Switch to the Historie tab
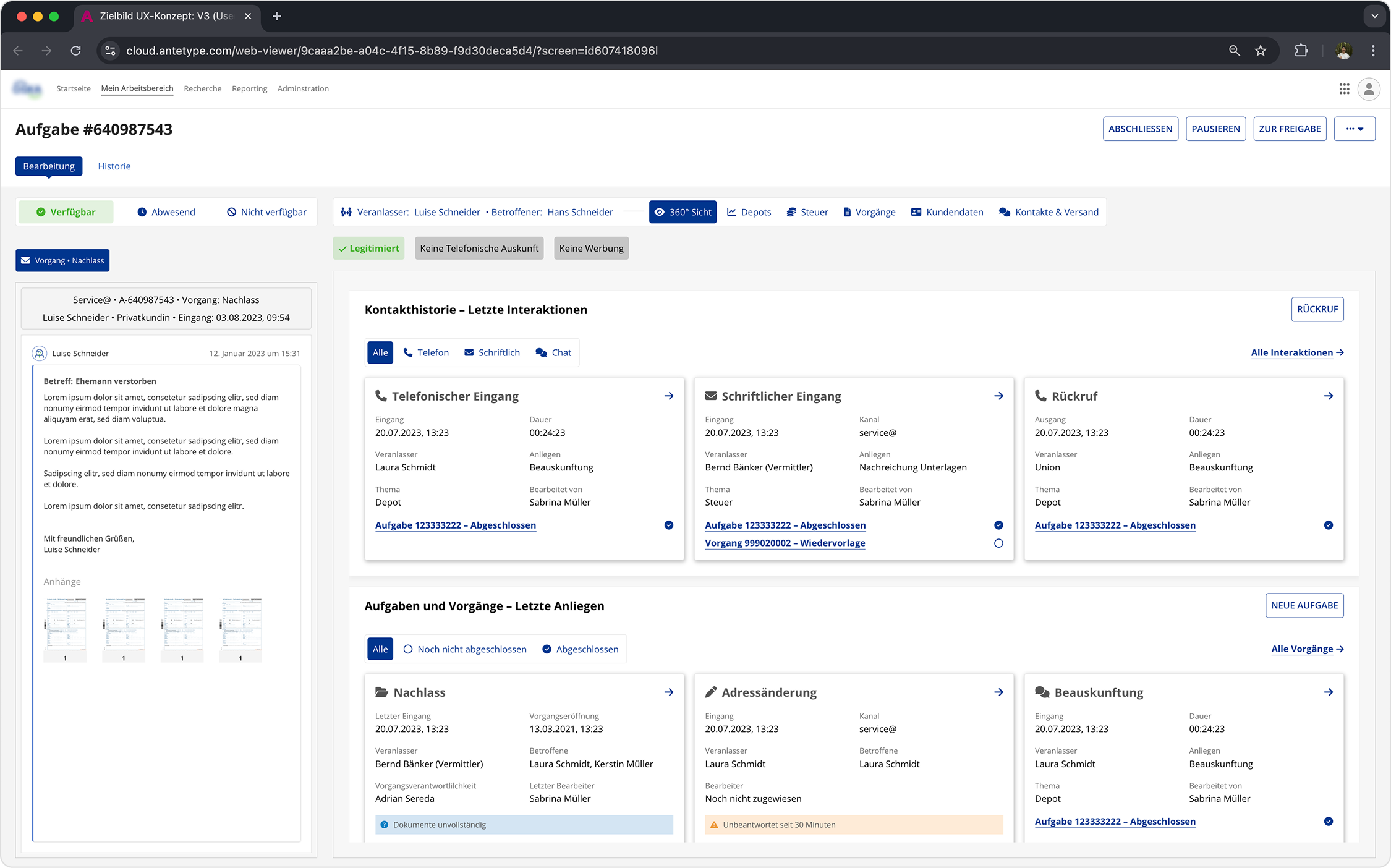 point(114,166)
